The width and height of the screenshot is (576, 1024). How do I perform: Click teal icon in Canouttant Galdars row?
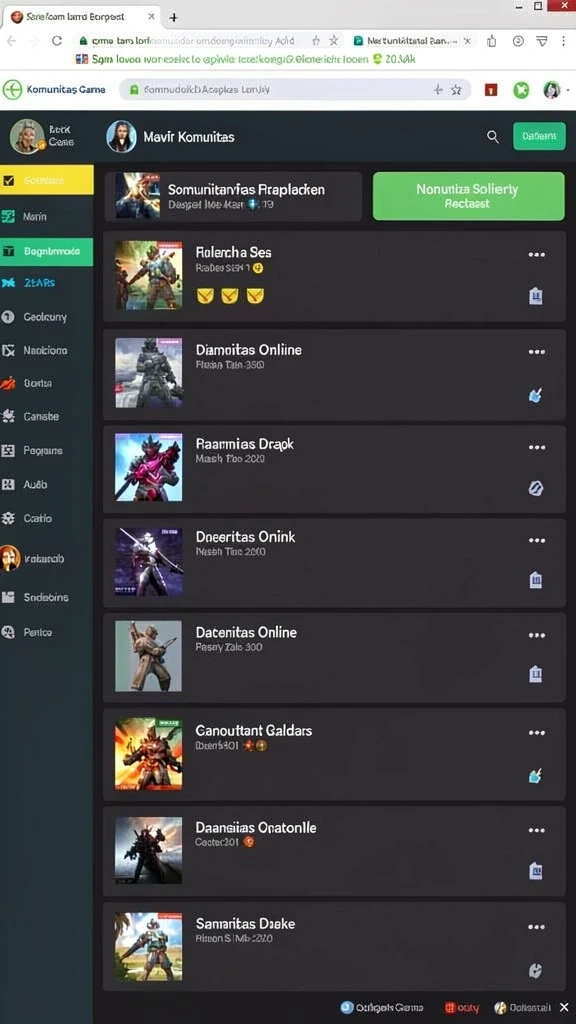pyautogui.click(x=536, y=776)
